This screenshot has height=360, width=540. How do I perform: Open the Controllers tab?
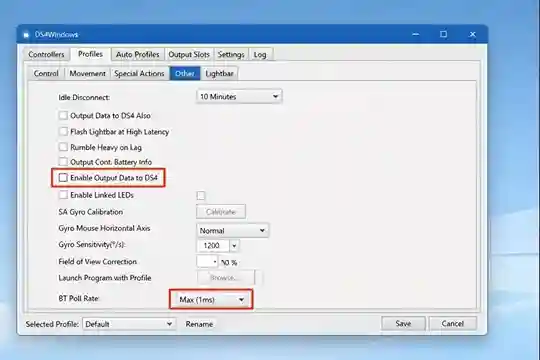[x=46, y=54]
